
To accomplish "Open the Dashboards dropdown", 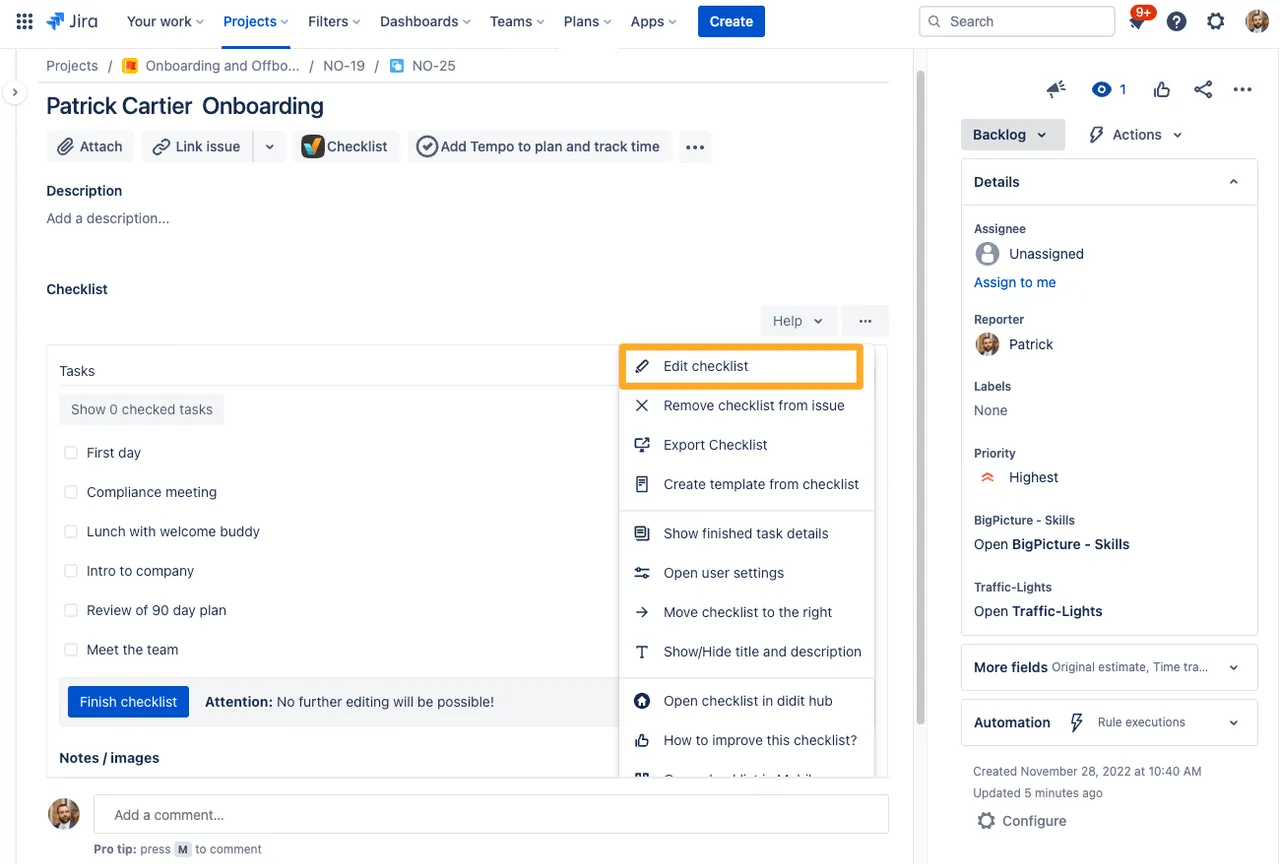I will [x=426, y=21].
